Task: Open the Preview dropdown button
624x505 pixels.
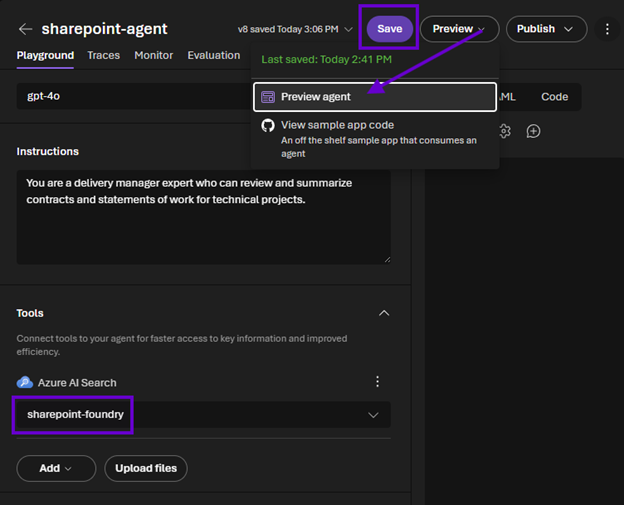Action: point(459,29)
